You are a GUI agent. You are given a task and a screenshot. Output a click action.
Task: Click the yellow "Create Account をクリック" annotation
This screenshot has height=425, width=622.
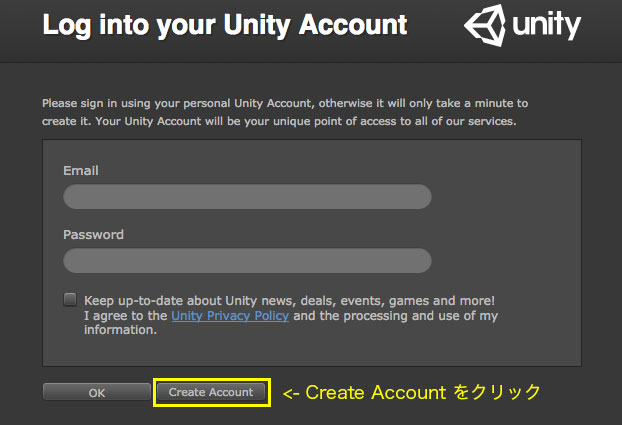[x=411, y=392]
